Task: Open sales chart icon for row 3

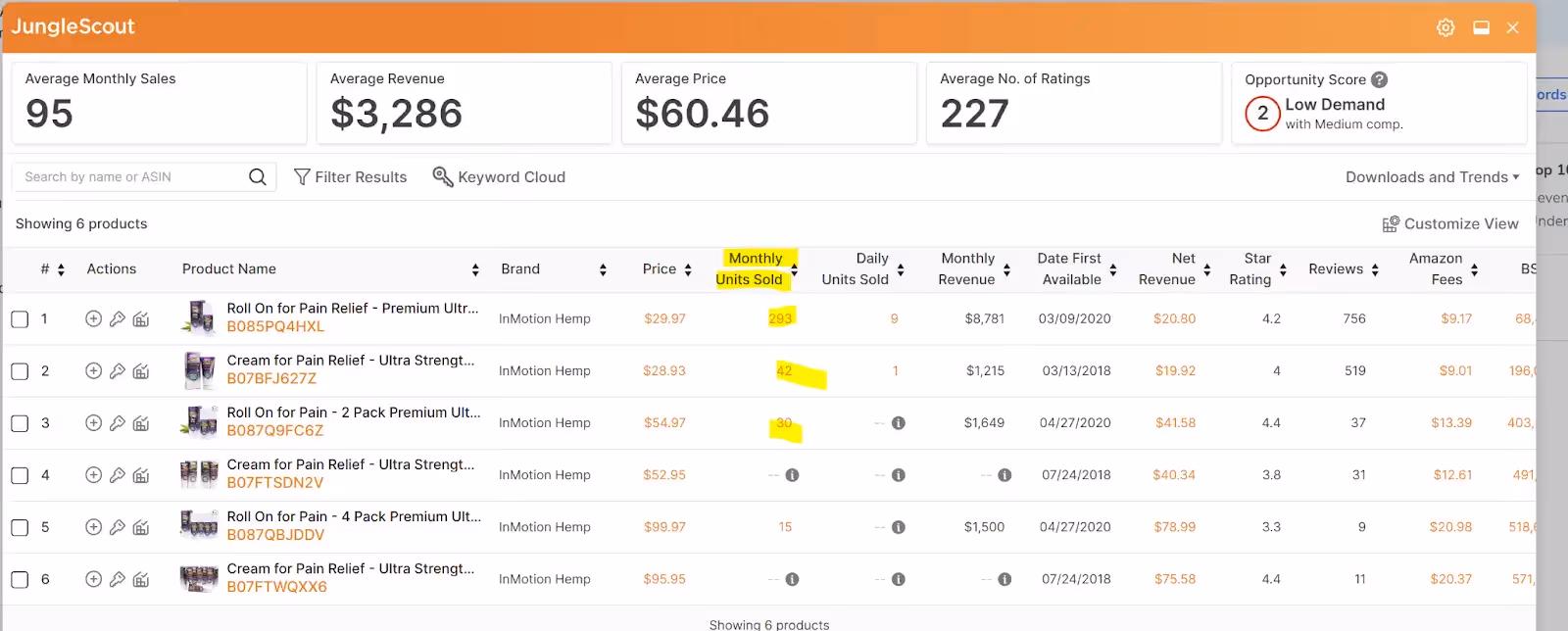Action: point(141,422)
